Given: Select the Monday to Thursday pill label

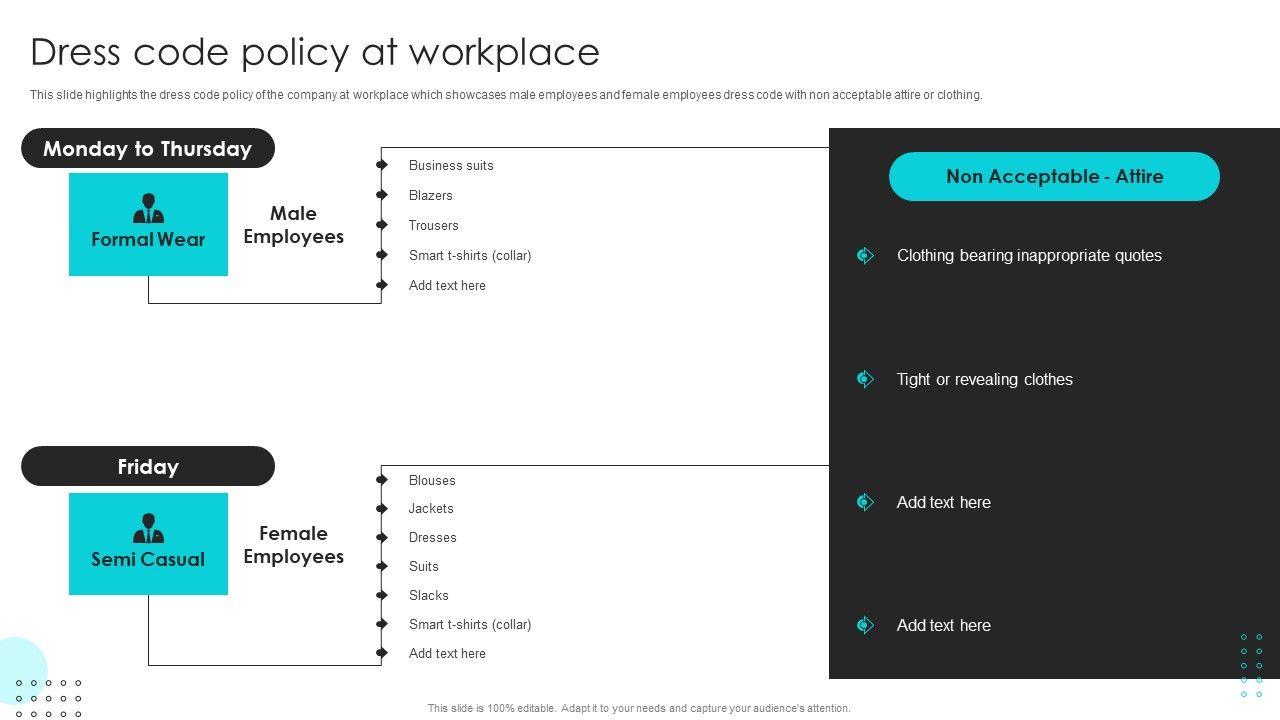Looking at the screenshot, I should 148,148.
